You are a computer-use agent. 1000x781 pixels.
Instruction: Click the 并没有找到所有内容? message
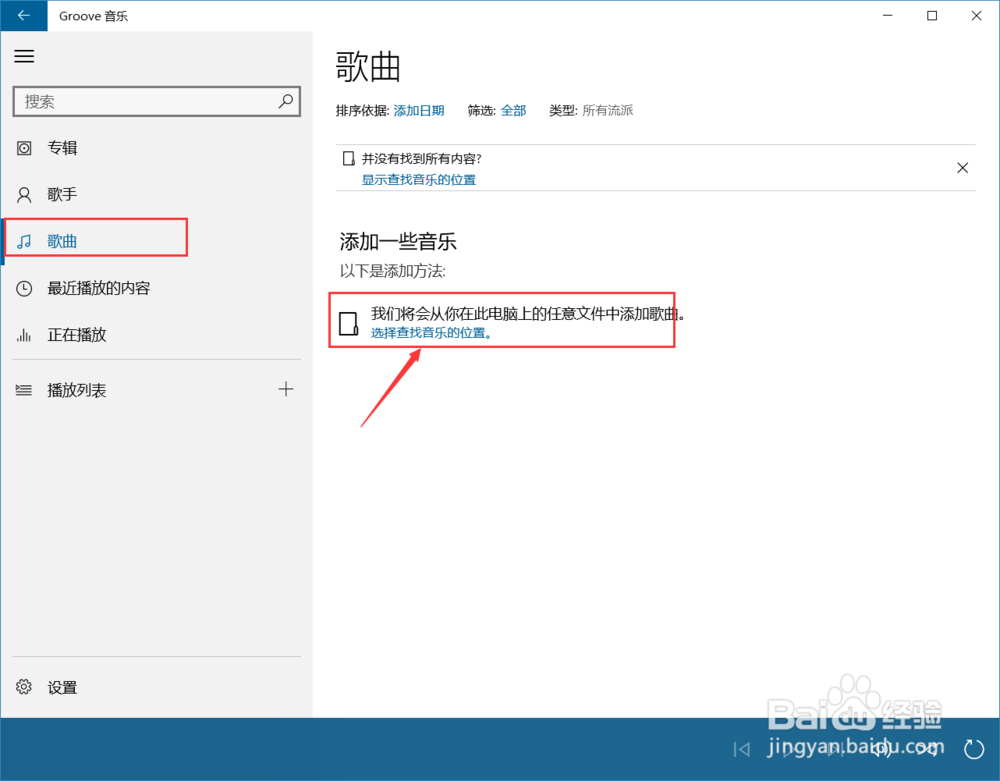click(422, 159)
